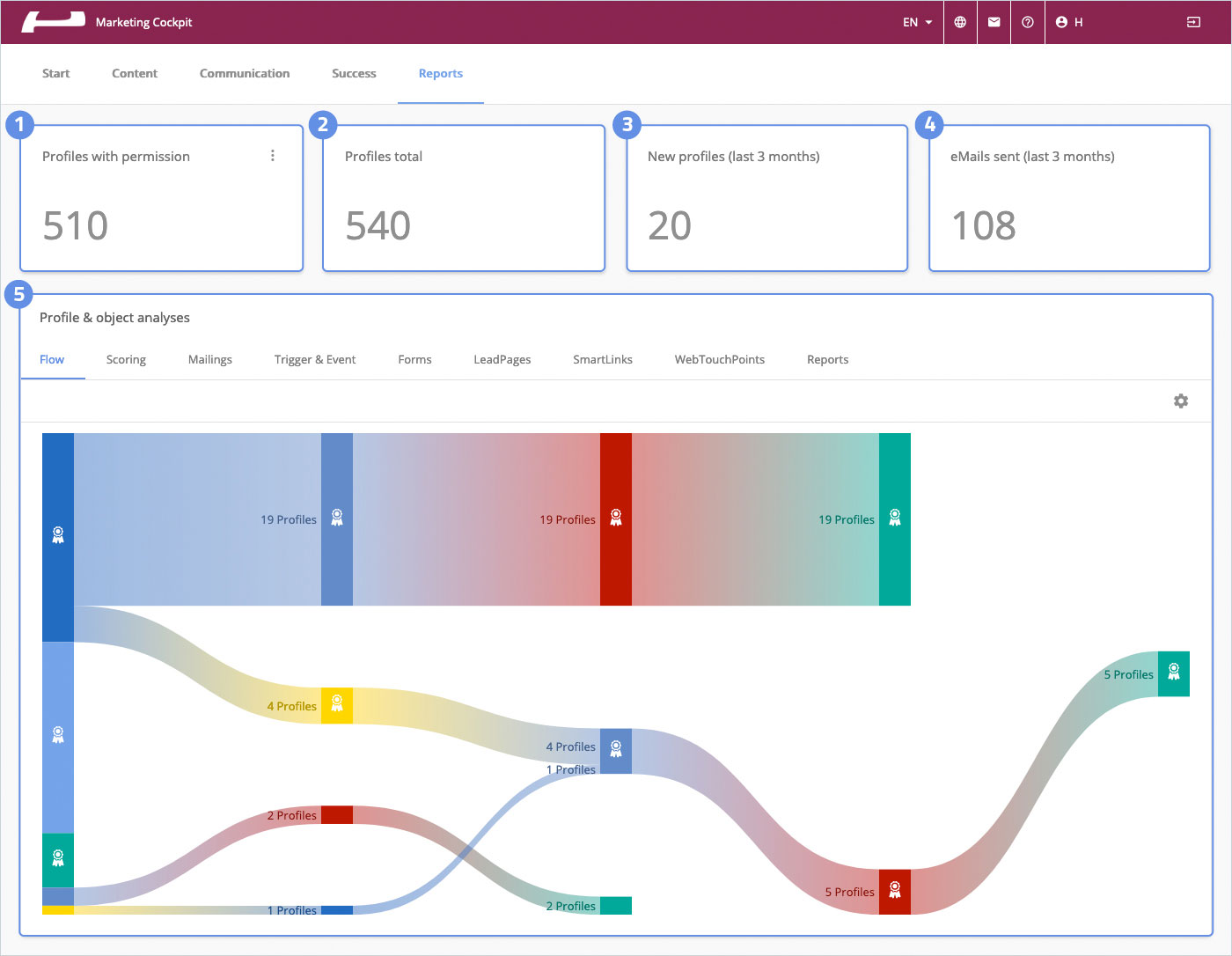The image size is (1232, 956).
Task: Open the EN language dropdown
Action: (x=917, y=22)
